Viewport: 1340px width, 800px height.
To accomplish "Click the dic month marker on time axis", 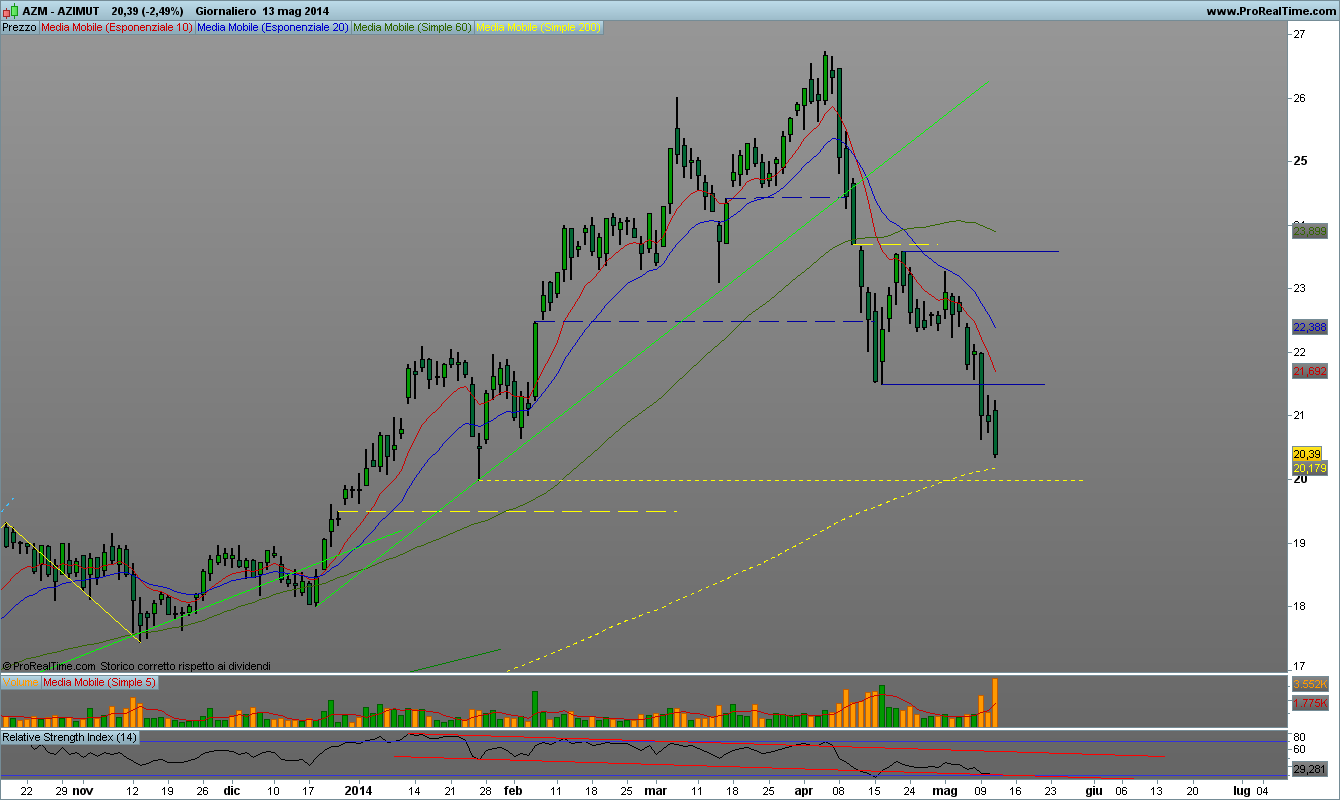I will click(231, 789).
